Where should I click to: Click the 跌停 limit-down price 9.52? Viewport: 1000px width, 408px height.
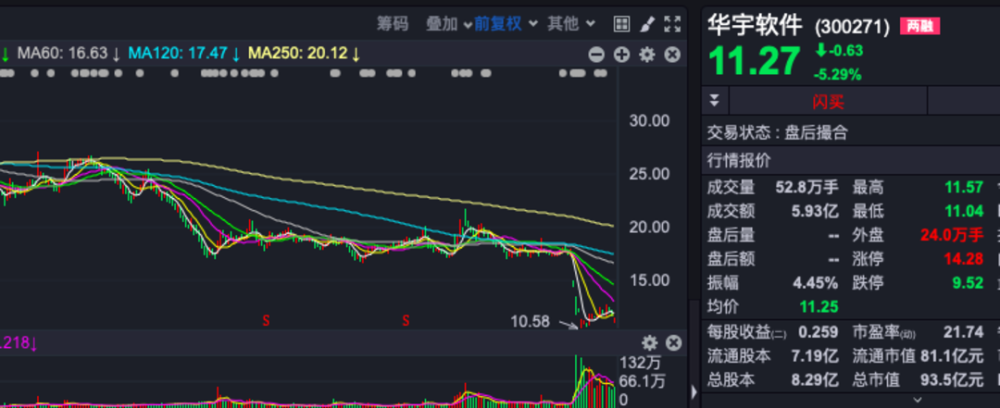967,282
